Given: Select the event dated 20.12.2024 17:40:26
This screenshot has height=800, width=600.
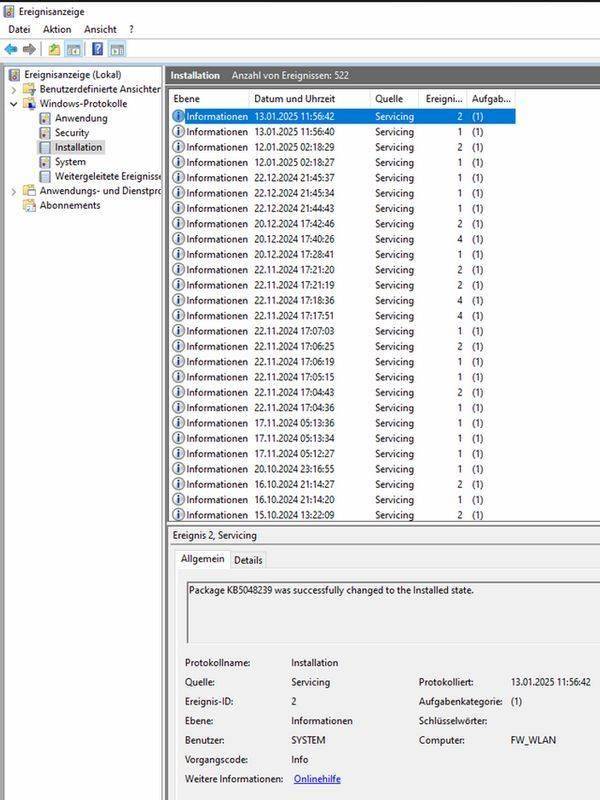Looking at the screenshot, I should pyautogui.click(x=343, y=239).
